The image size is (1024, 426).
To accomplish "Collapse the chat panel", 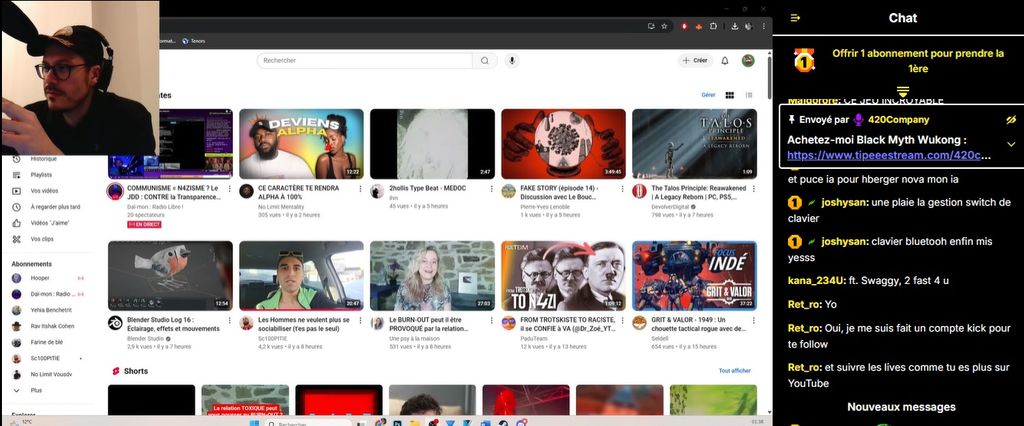I will pyautogui.click(x=795, y=18).
